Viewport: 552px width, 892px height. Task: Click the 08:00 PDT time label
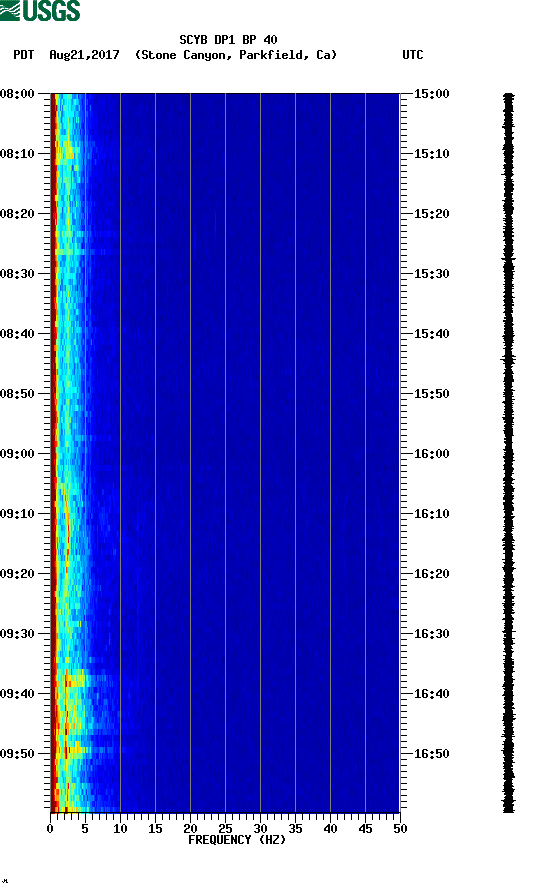[18, 94]
